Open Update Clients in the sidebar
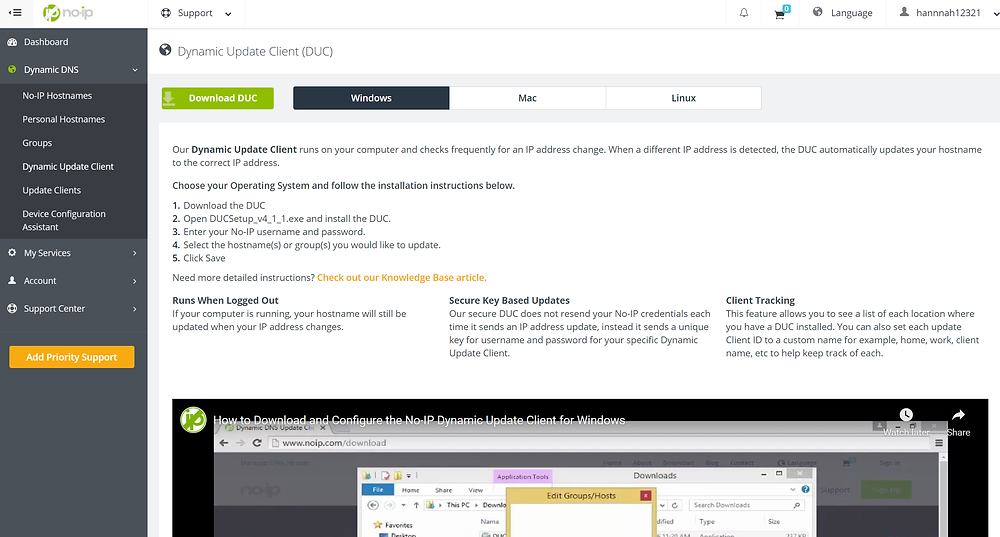Image resolution: width=1000 pixels, height=537 pixels. (x=52, y=190)
